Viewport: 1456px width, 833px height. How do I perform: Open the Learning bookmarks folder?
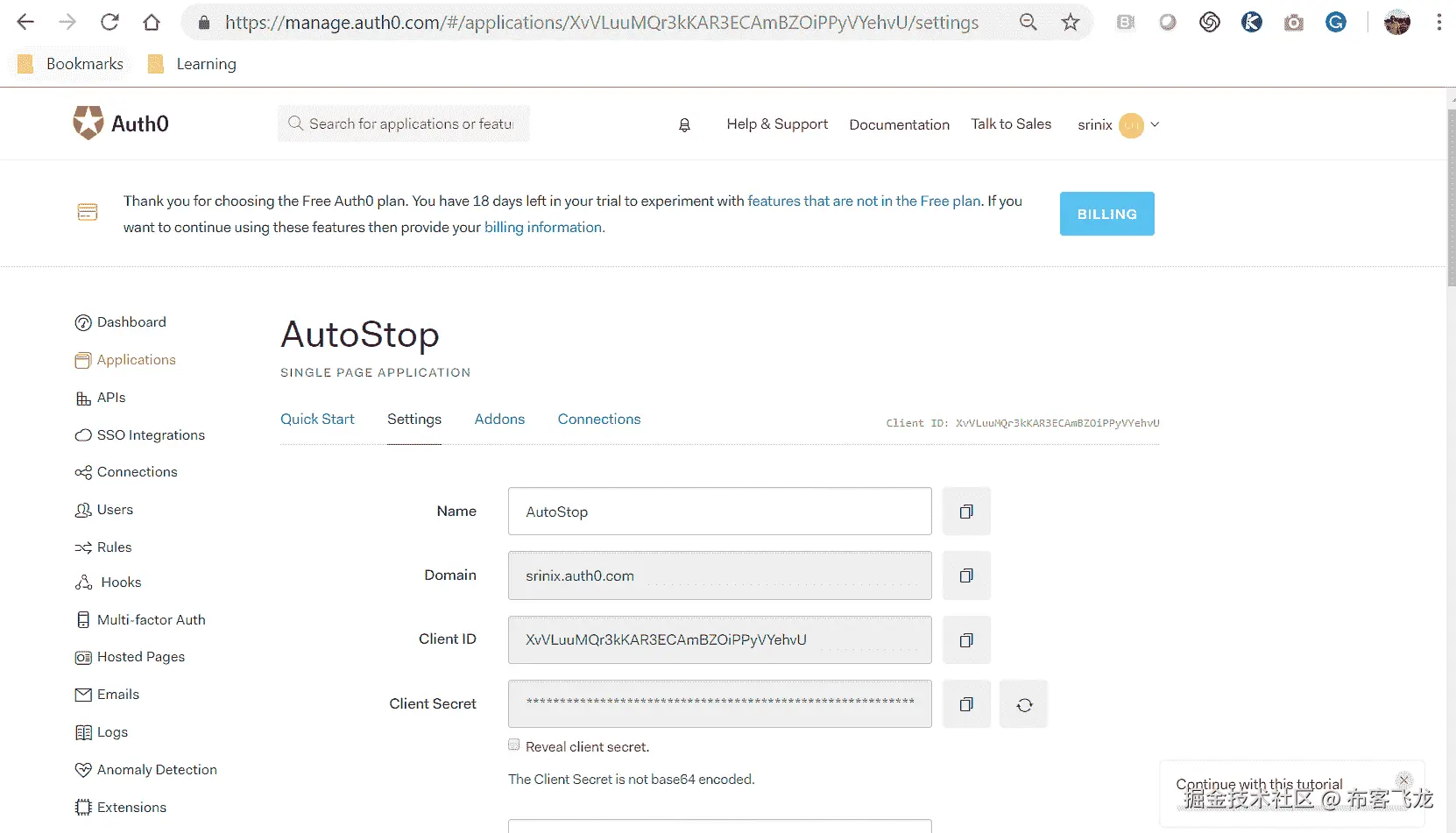coord(193,64)
